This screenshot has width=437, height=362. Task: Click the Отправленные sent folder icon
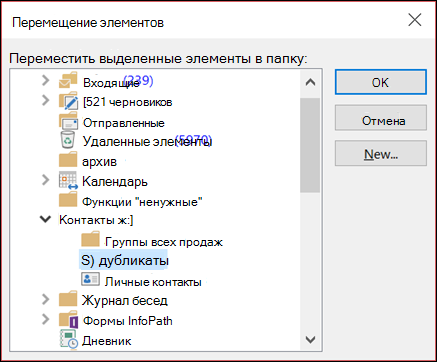coord(68,121)
